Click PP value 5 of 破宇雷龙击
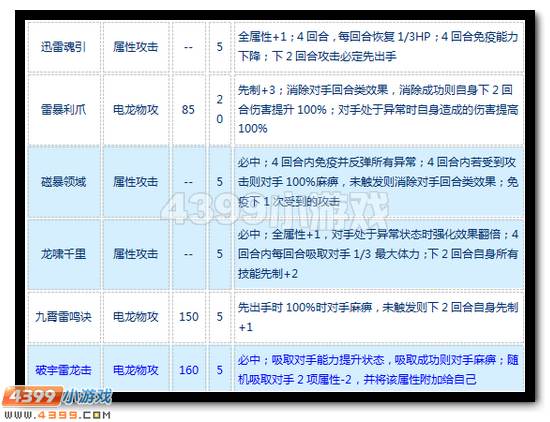Image resolution: width=550 pixels, height=422 pixels. [x=220, y=370]
